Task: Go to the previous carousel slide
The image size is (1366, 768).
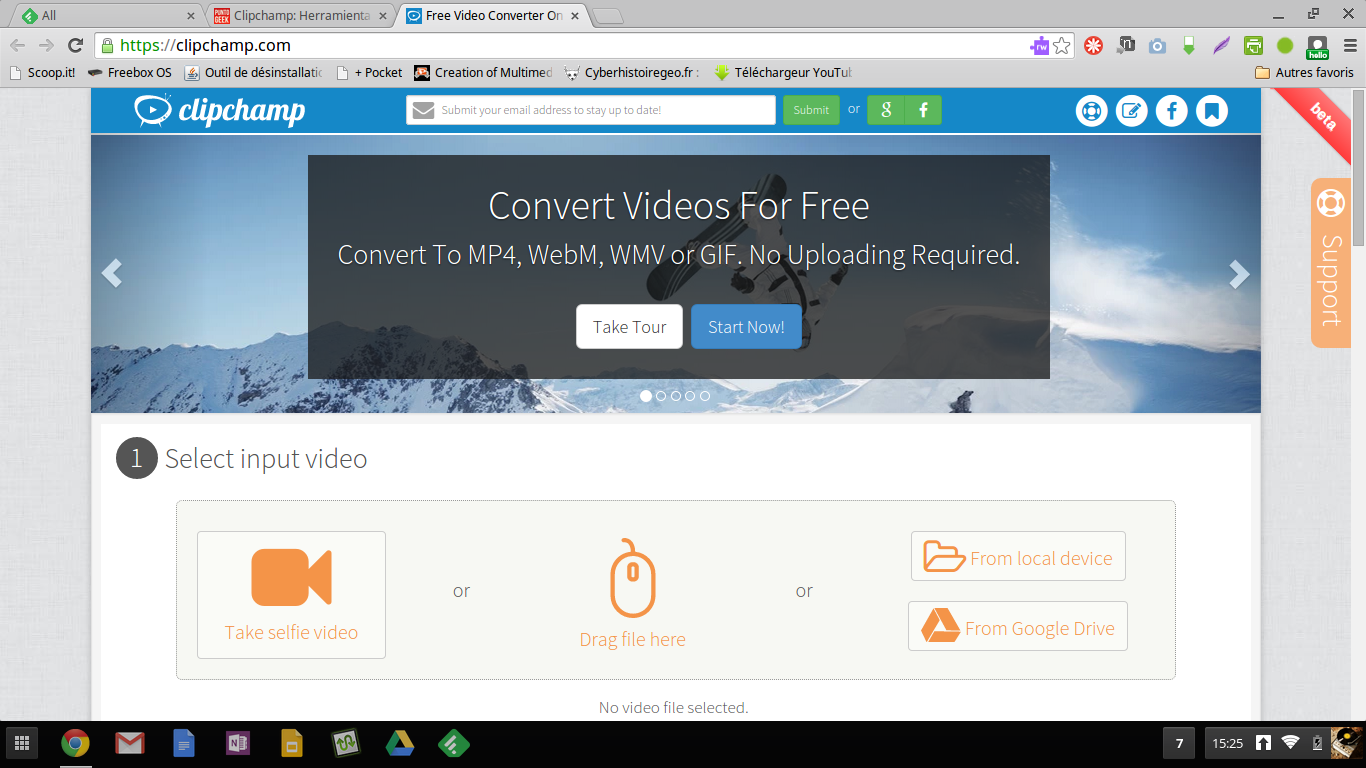Action: pyautogui.click(x=111, y=273)
